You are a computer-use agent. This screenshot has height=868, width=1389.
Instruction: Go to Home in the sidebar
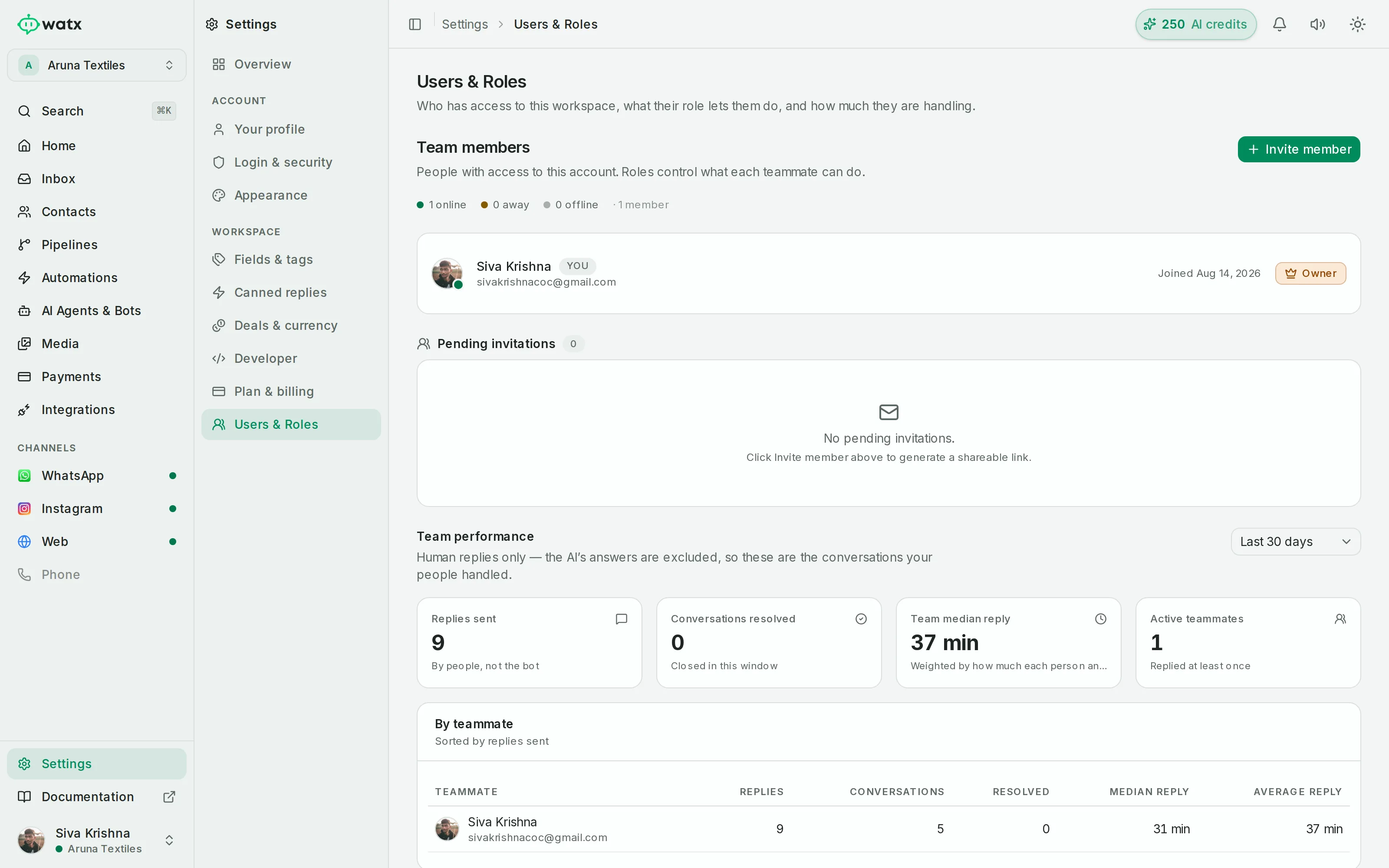96,146
